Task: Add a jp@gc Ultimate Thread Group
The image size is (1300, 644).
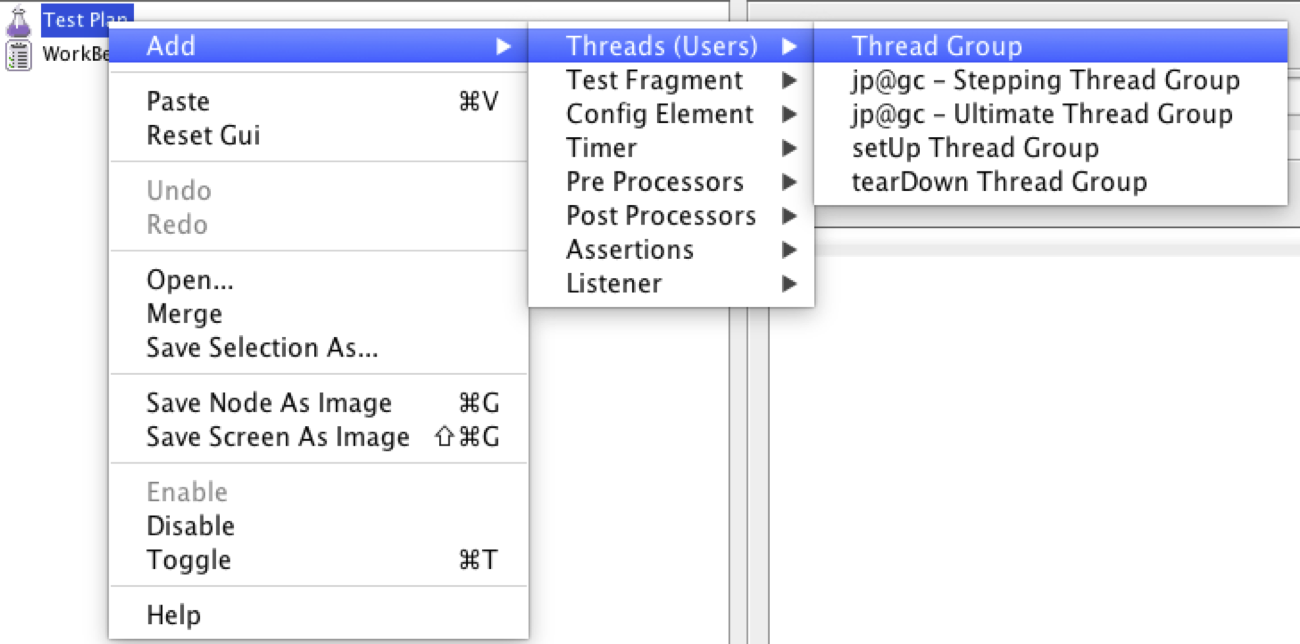Action: tap(1041, 115)
